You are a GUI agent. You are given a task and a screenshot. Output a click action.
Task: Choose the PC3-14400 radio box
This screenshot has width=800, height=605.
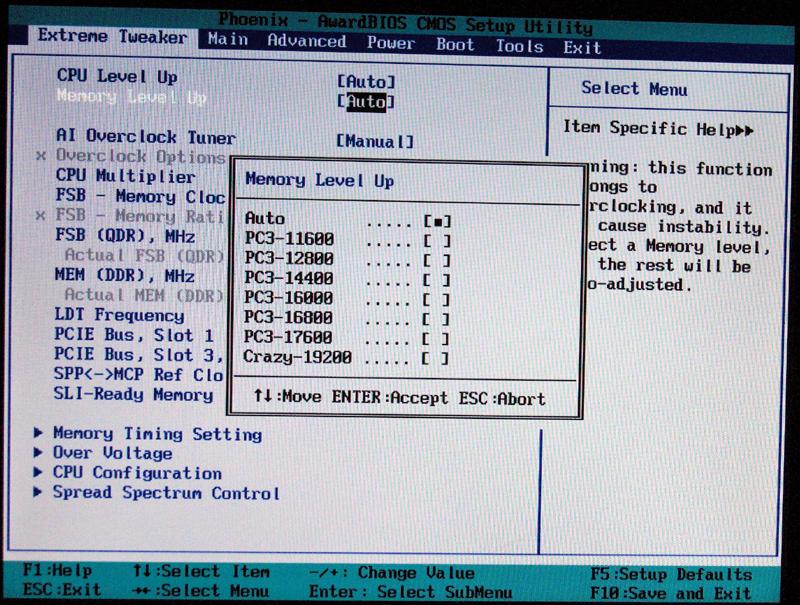[x=436, y=280]
